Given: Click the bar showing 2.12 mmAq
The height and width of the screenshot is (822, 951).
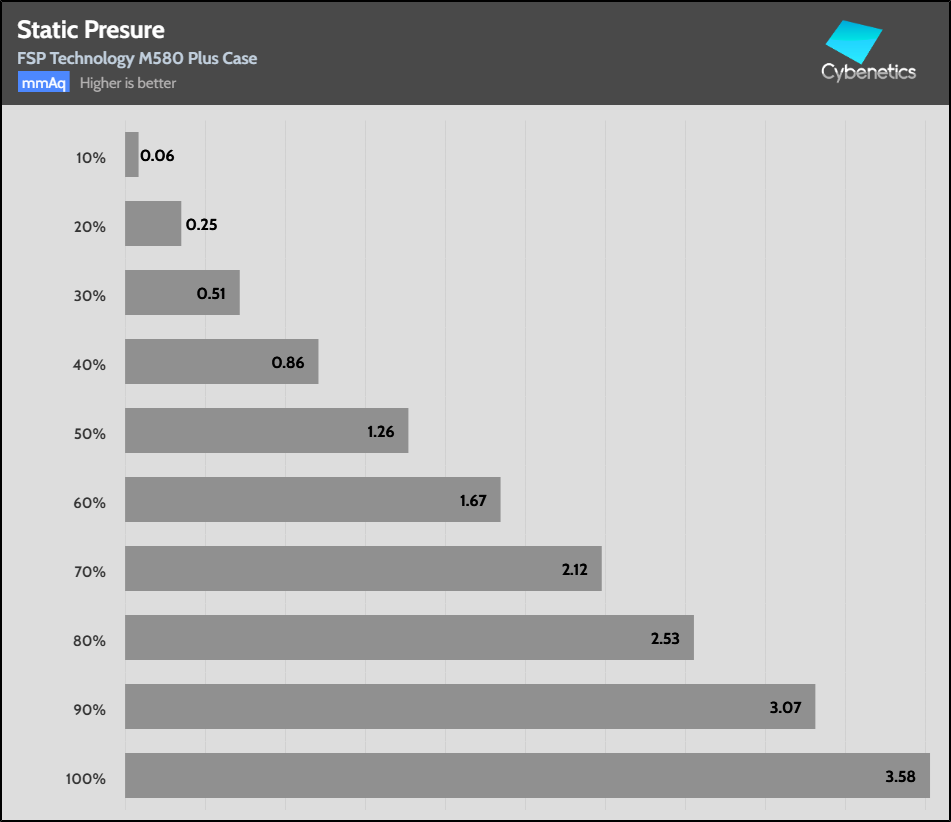Looking at the screenshot, I should pyautogui.click(x=363, y=569).
